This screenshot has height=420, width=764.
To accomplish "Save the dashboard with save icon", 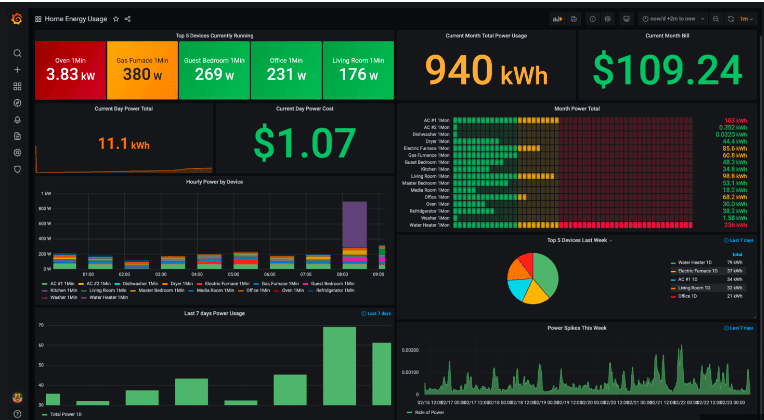I will pyautogui.click(x=574, y=19).
